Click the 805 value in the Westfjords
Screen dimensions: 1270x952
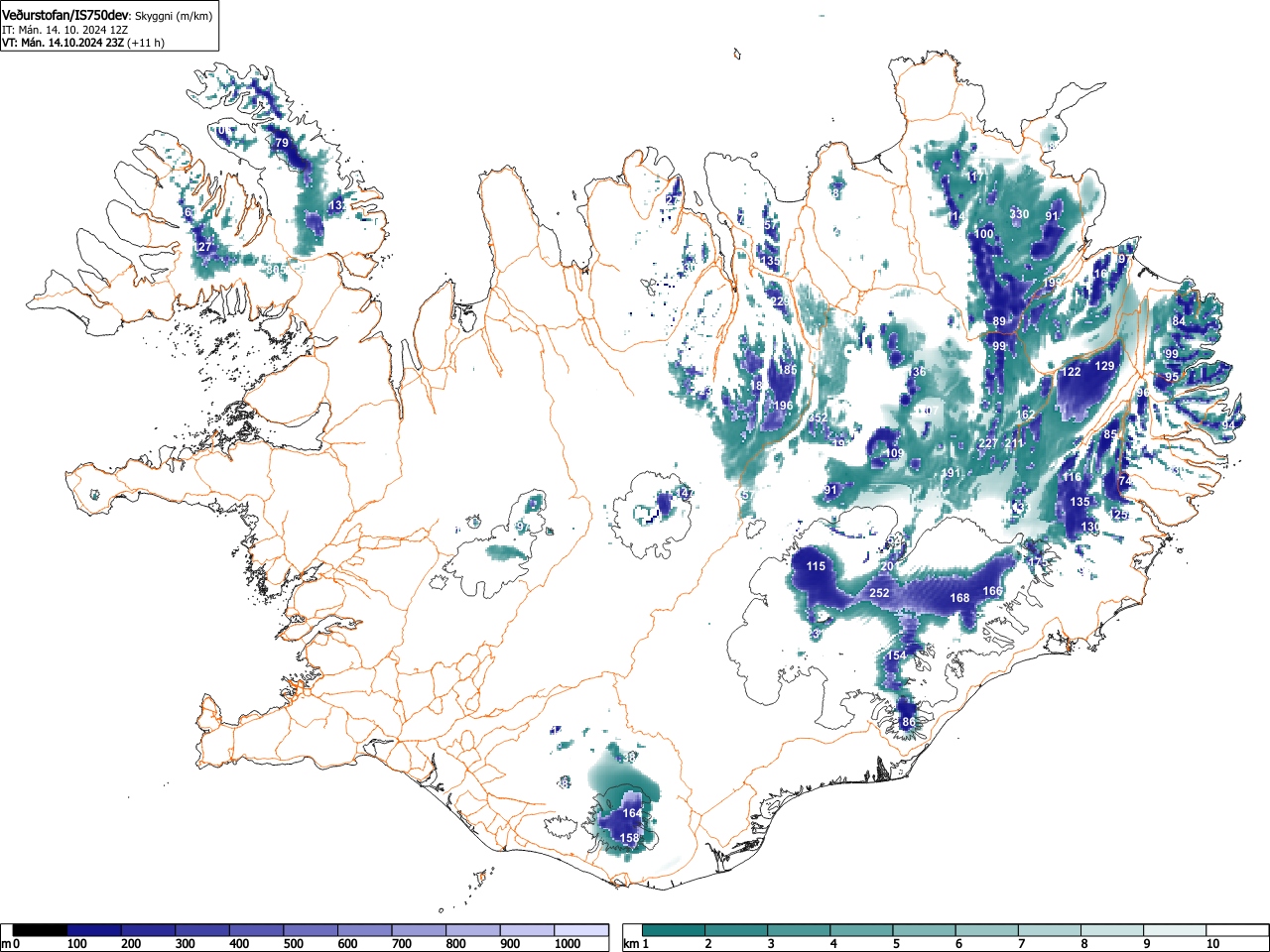[x=276, y=269]
